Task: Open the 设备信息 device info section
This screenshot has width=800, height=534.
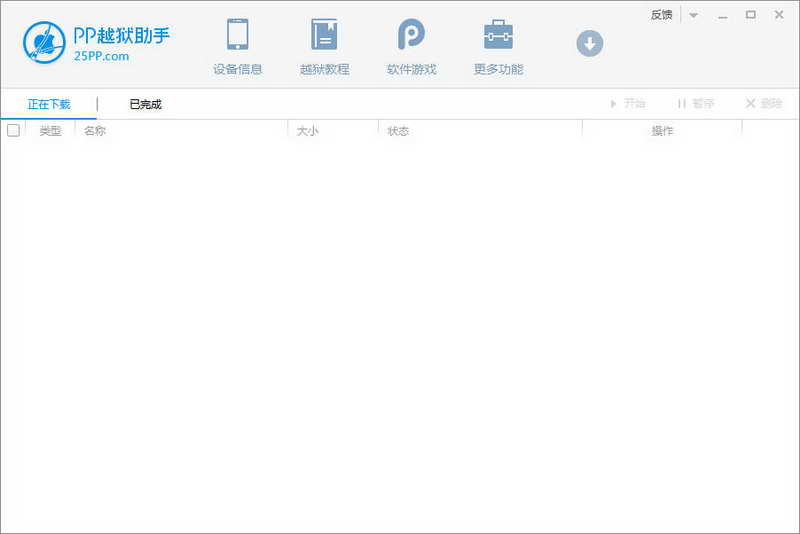Action: click(237, 47)
